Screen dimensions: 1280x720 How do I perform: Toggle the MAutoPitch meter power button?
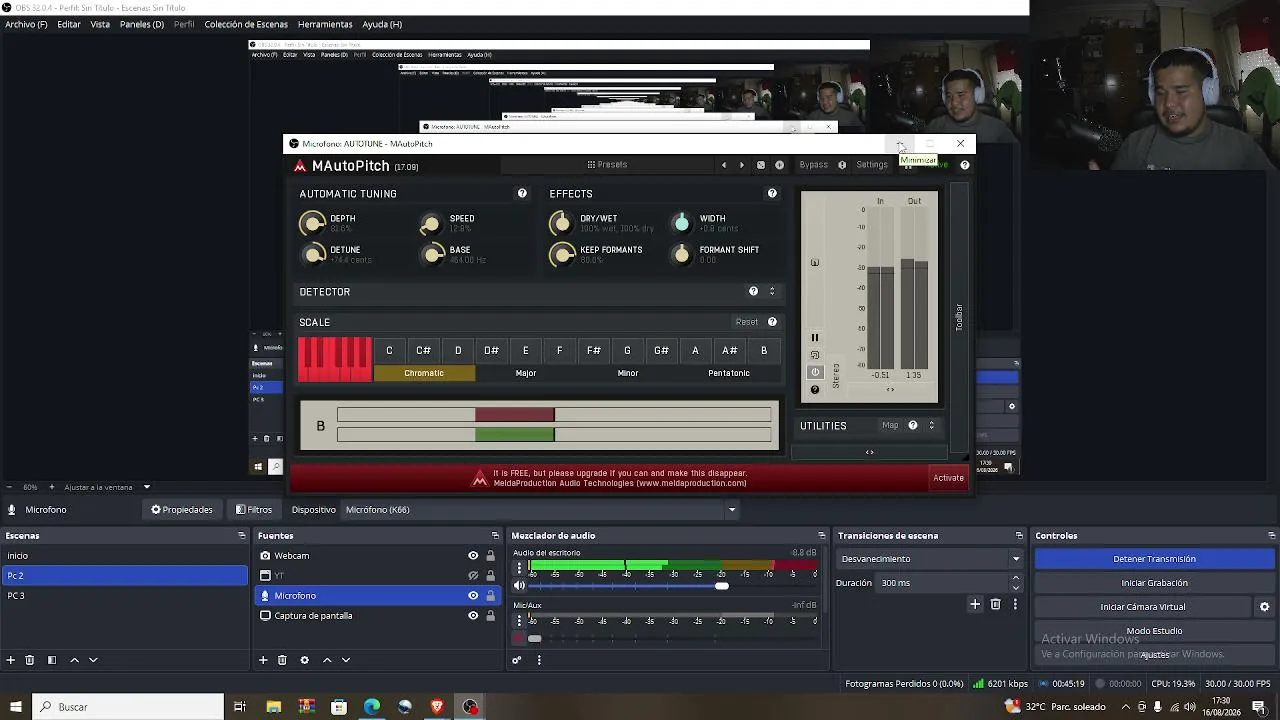(x=815, y=372)
